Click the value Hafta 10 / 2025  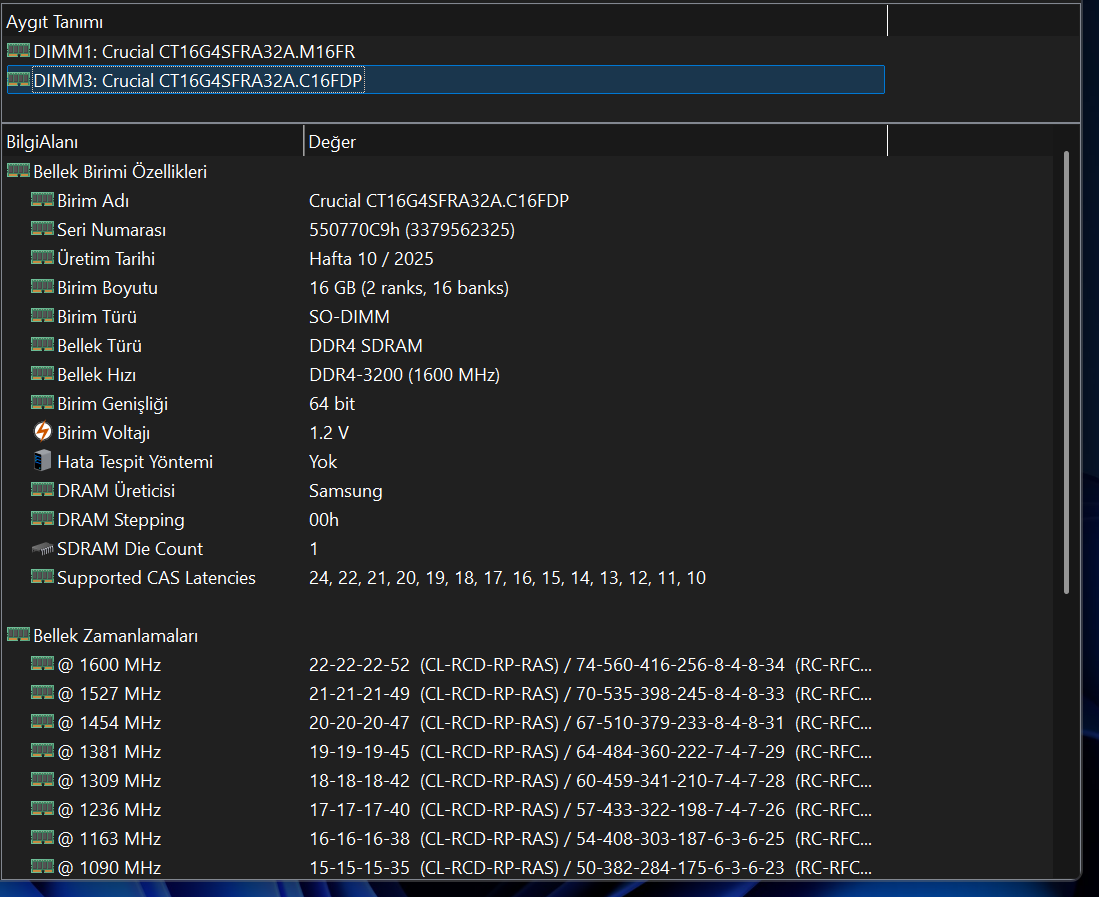[x=371, y=259]
